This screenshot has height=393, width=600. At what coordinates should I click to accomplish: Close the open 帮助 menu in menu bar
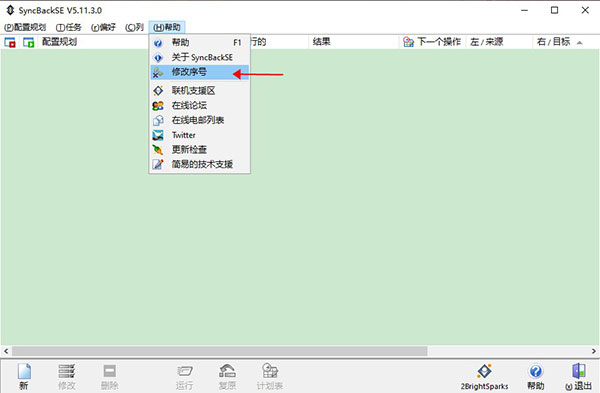(x=167, y=27)
